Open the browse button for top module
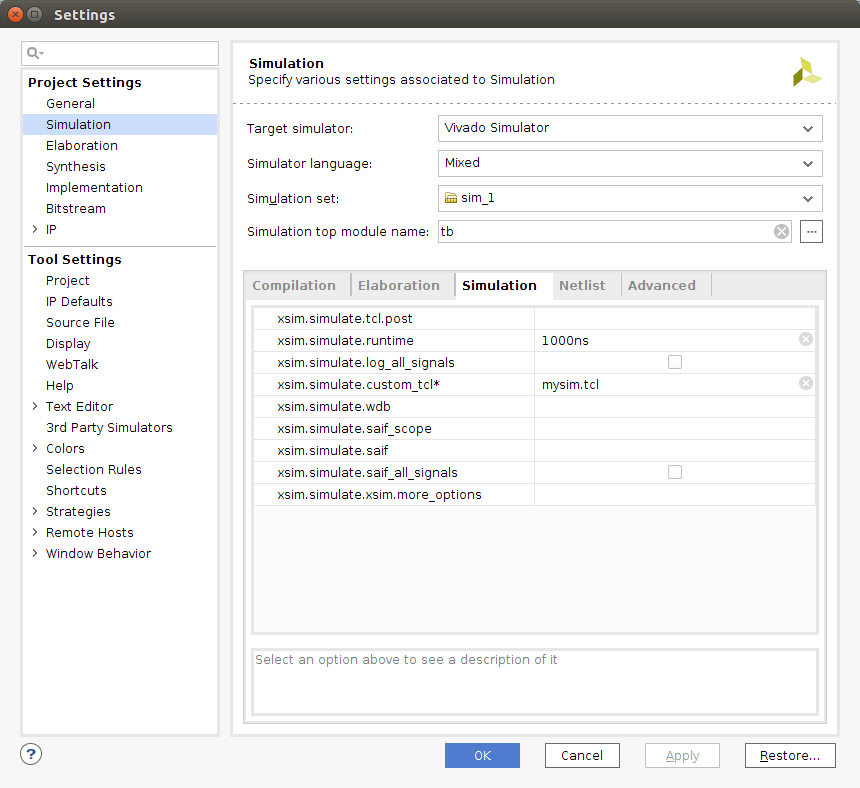860x788 pixels. click(811, 231)
